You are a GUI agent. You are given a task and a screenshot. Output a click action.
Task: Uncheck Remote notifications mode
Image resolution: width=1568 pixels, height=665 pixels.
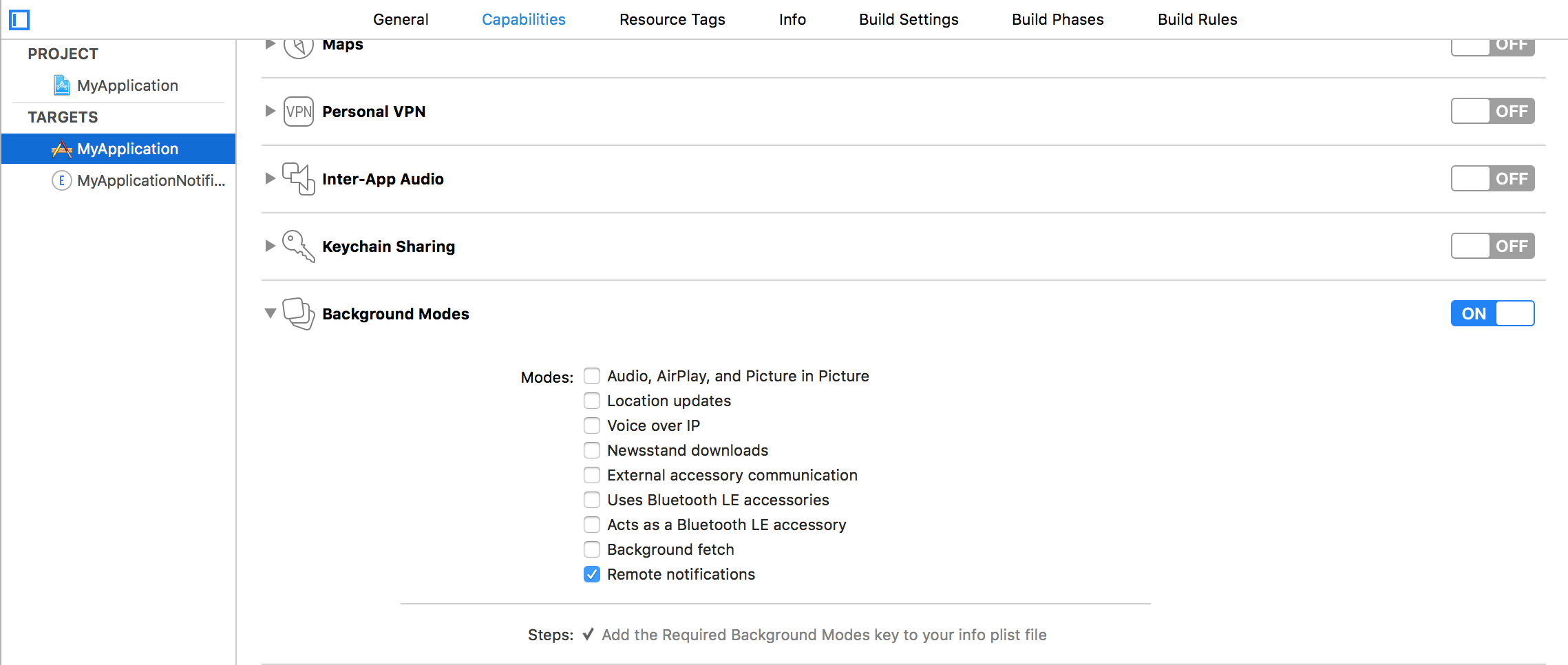pyautogui.click(x=592, y=574)
